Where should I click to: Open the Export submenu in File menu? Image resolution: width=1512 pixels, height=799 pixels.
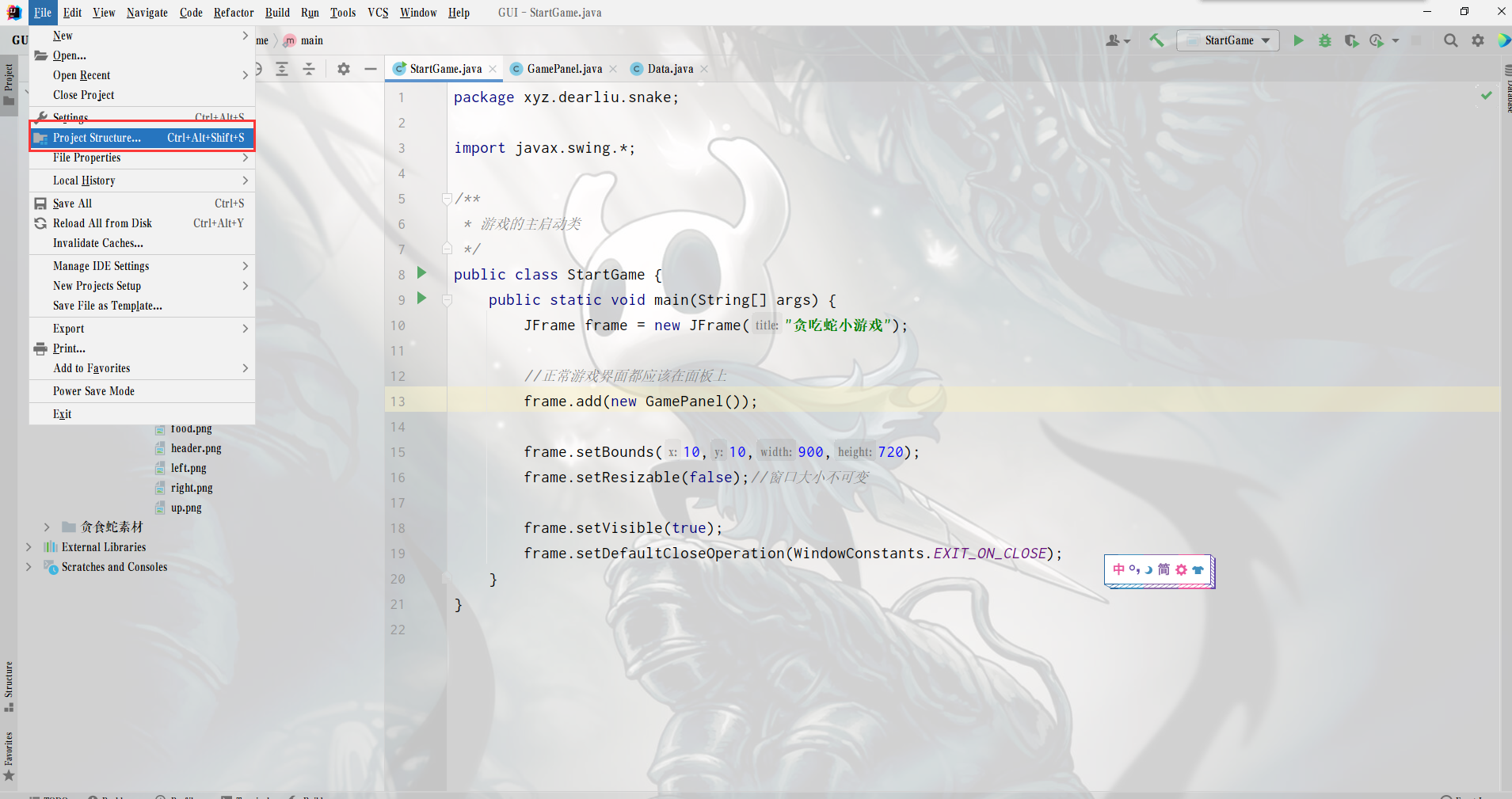coord(143,329)
